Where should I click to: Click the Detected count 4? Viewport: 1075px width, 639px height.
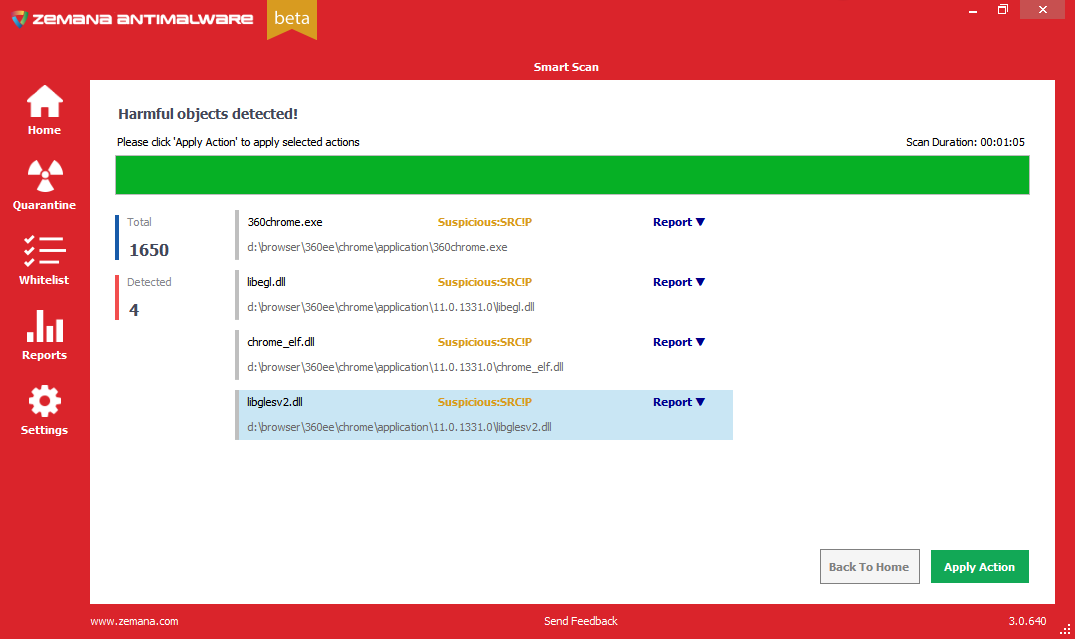(x=134, y=310)
